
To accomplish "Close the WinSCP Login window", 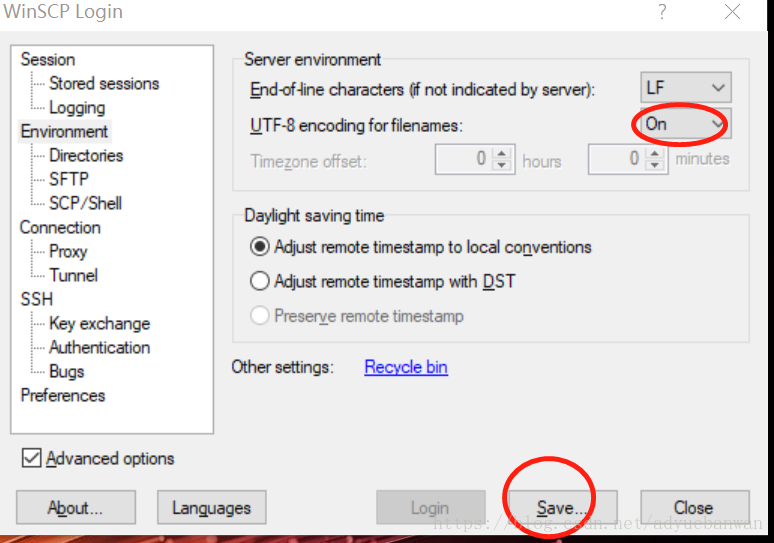I will (x=733, y=11).
